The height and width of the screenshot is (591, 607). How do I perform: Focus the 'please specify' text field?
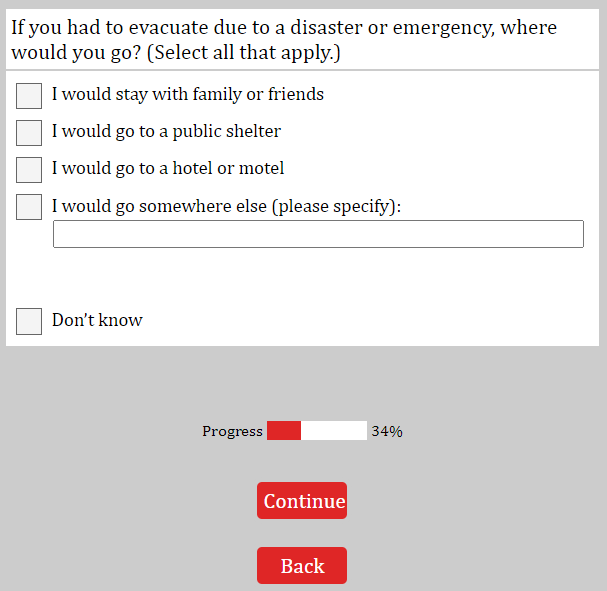[318, 234]
